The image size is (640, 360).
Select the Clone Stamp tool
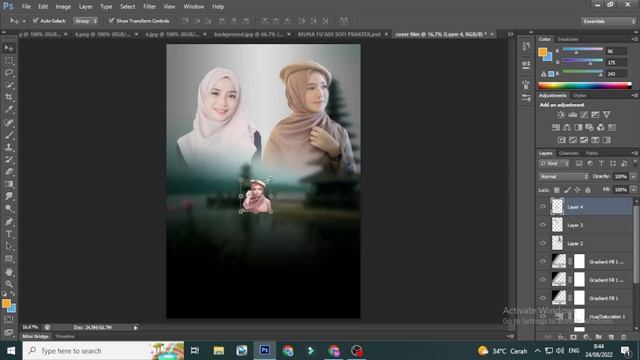click(9, 147)
